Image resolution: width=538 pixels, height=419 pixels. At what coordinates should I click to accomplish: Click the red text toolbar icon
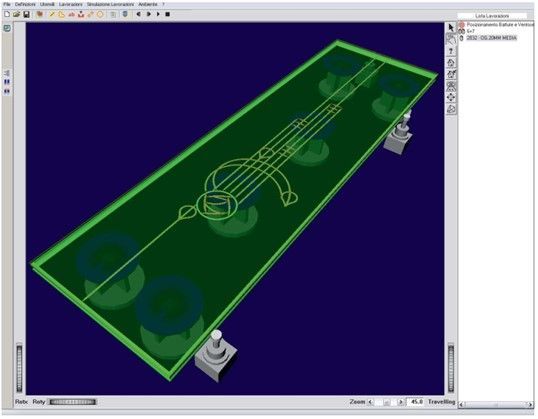[71, 14]
